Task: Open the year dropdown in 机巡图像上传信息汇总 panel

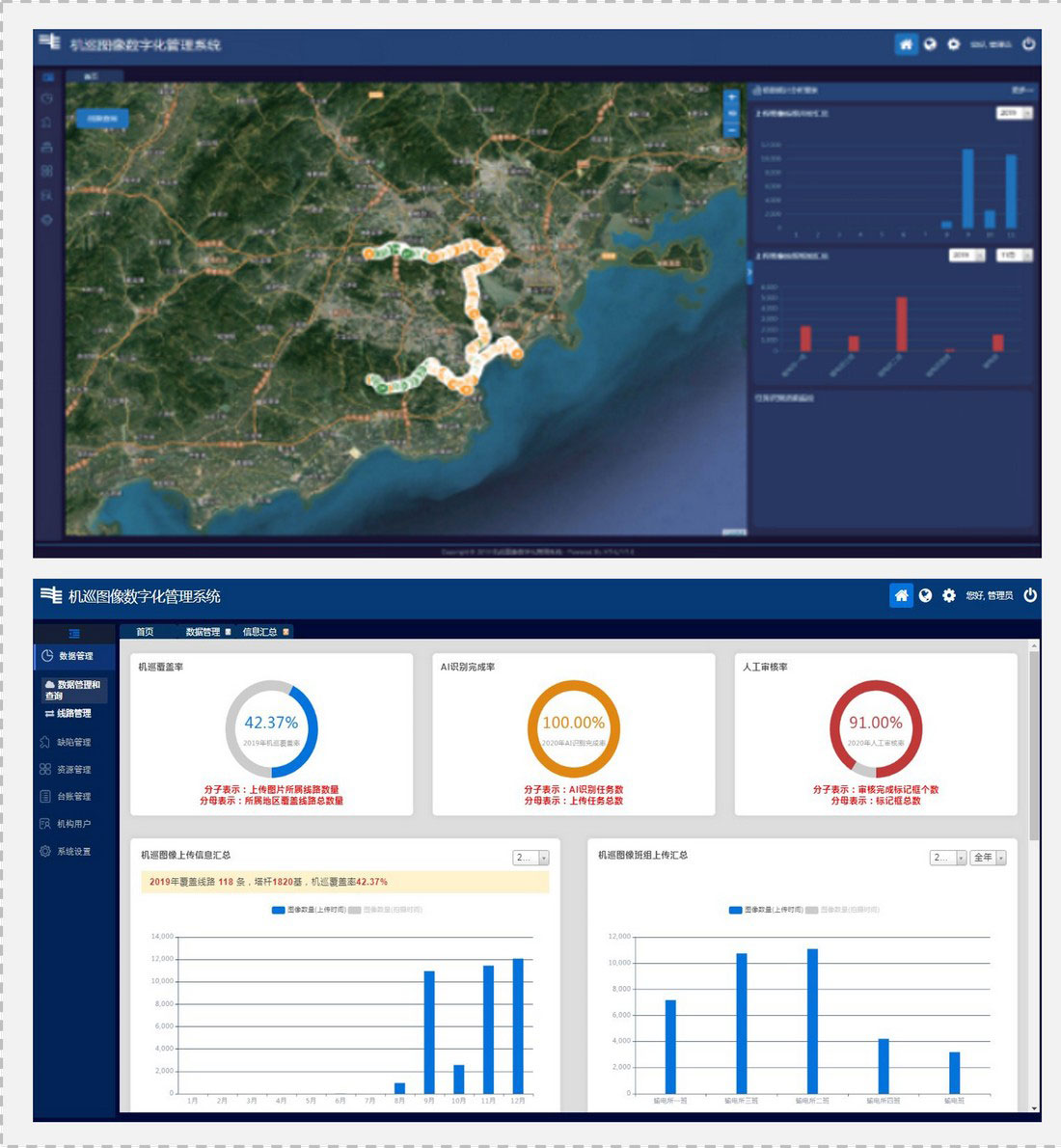Action: [530, 858]
